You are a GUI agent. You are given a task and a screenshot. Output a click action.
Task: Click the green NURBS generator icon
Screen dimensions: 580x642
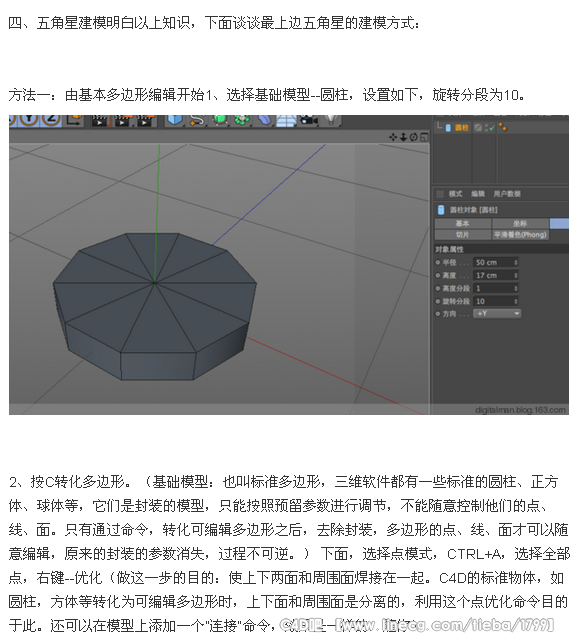[220, 120]
